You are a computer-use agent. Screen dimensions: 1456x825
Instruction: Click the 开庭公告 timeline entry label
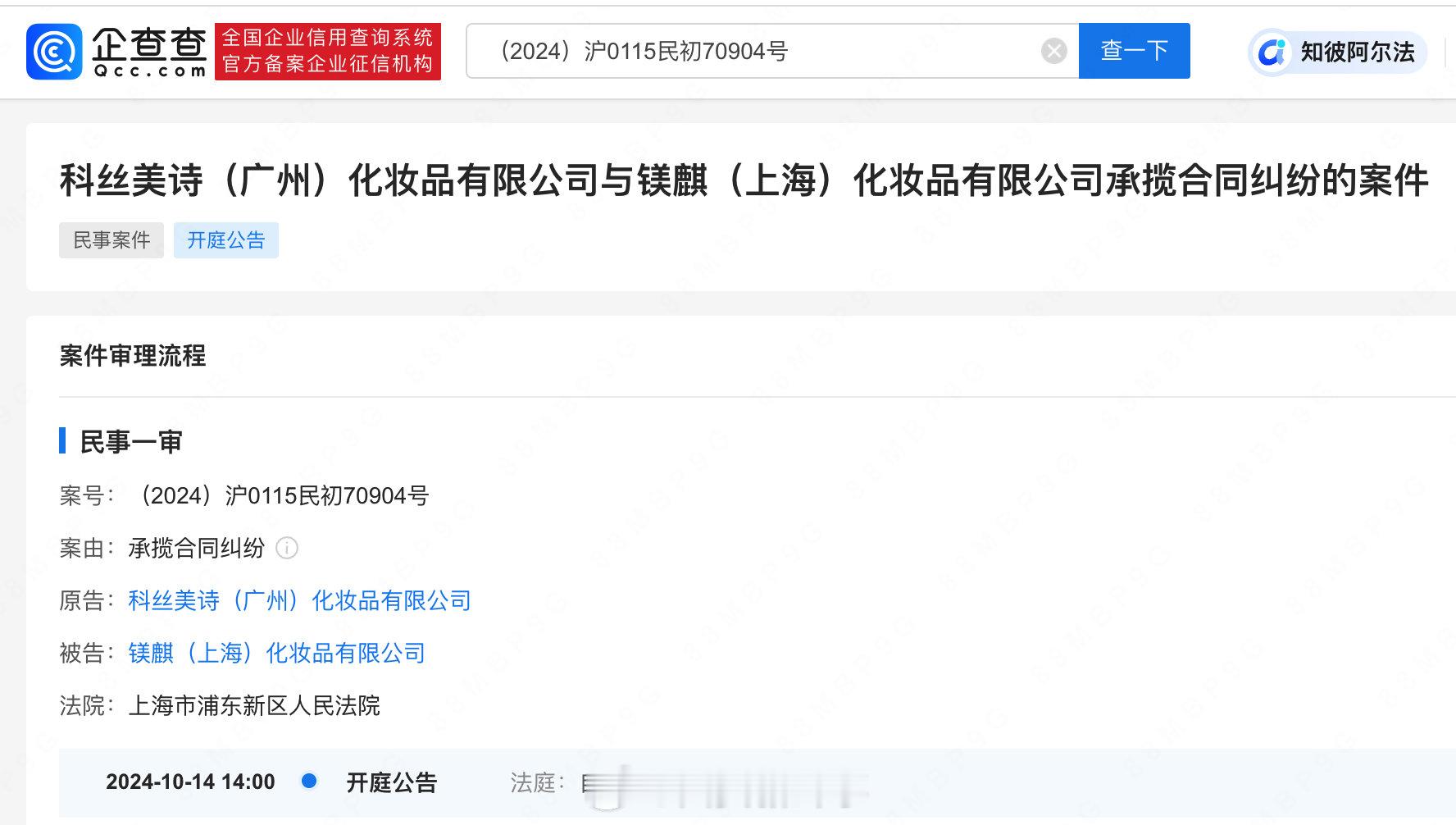(x=391, y=782)
